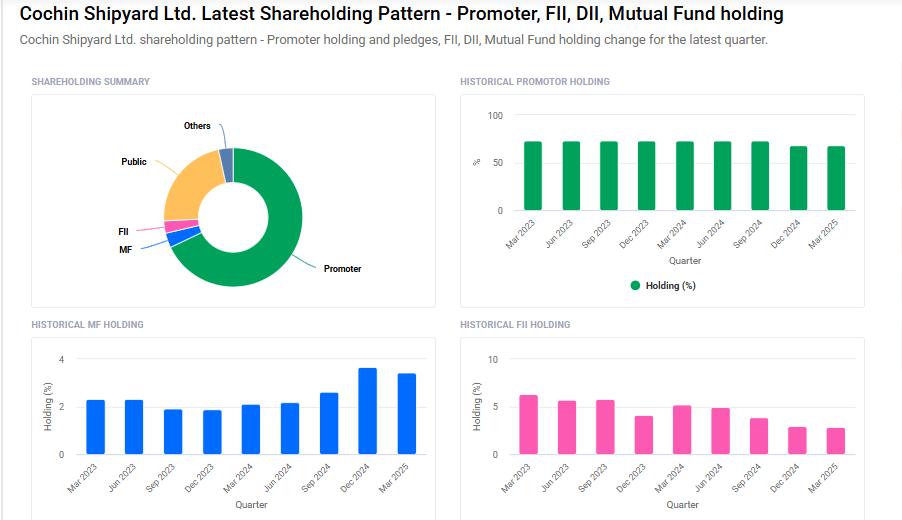
Task: Select MF holding bar for Dec 2024
Action: pos(368,411)
